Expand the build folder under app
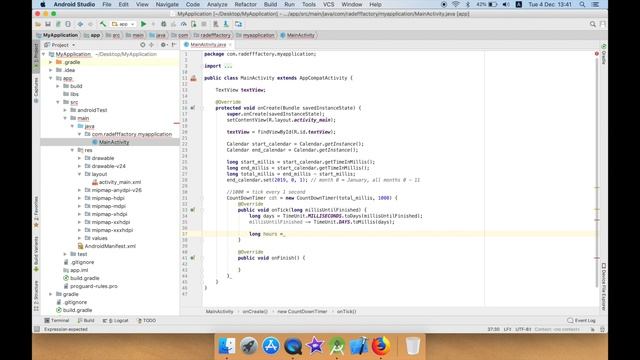This screenshot has height=360, width=640. coord(58,86)
